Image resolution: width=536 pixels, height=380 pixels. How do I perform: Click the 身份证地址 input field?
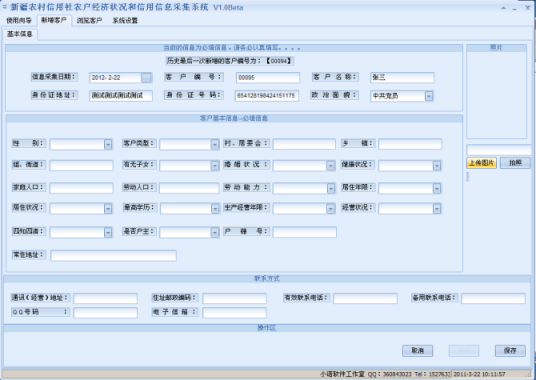(x=121, y=96)
